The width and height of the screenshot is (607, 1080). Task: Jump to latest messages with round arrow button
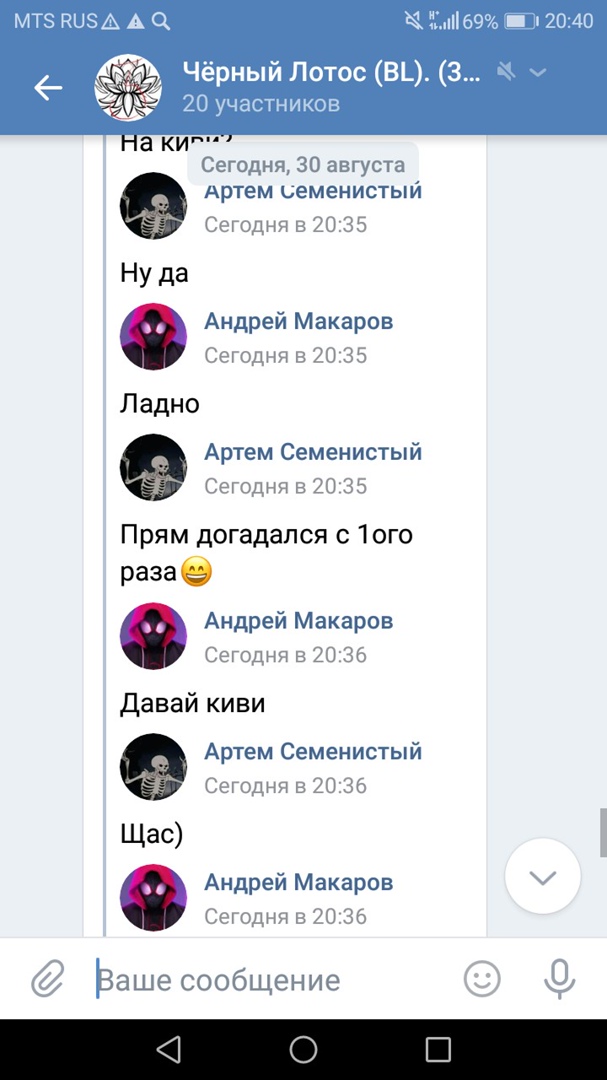[542, 876]
